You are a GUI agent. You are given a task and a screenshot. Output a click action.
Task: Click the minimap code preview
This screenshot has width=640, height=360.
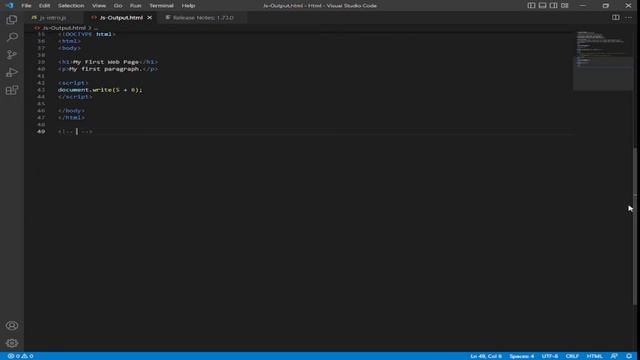tap(603, 60)
